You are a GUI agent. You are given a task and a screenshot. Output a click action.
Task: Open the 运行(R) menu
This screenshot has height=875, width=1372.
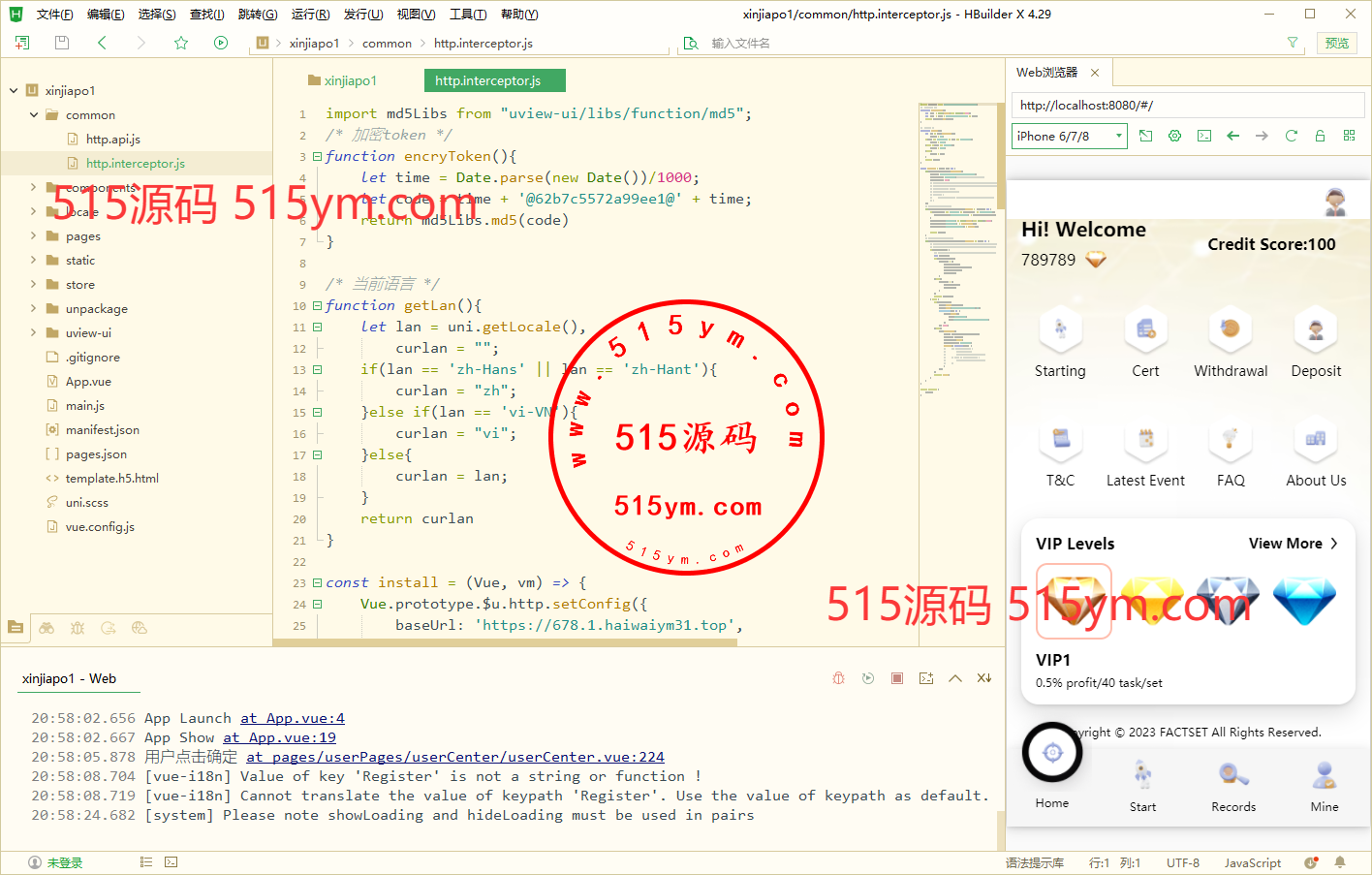pyautogui.click(x=310, y=15)
